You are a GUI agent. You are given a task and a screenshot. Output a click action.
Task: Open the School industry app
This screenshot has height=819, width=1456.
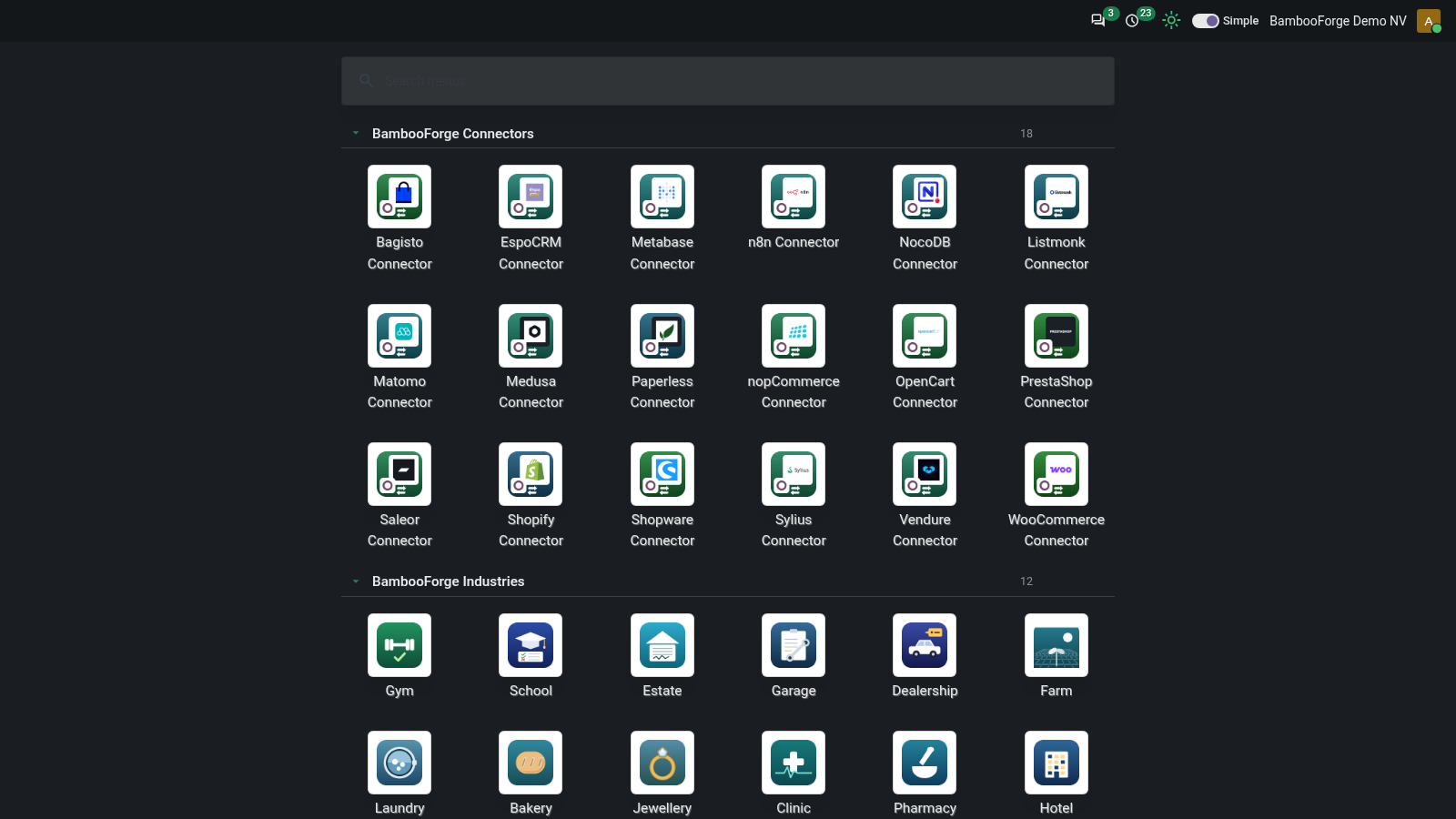[x=531, y=645]
